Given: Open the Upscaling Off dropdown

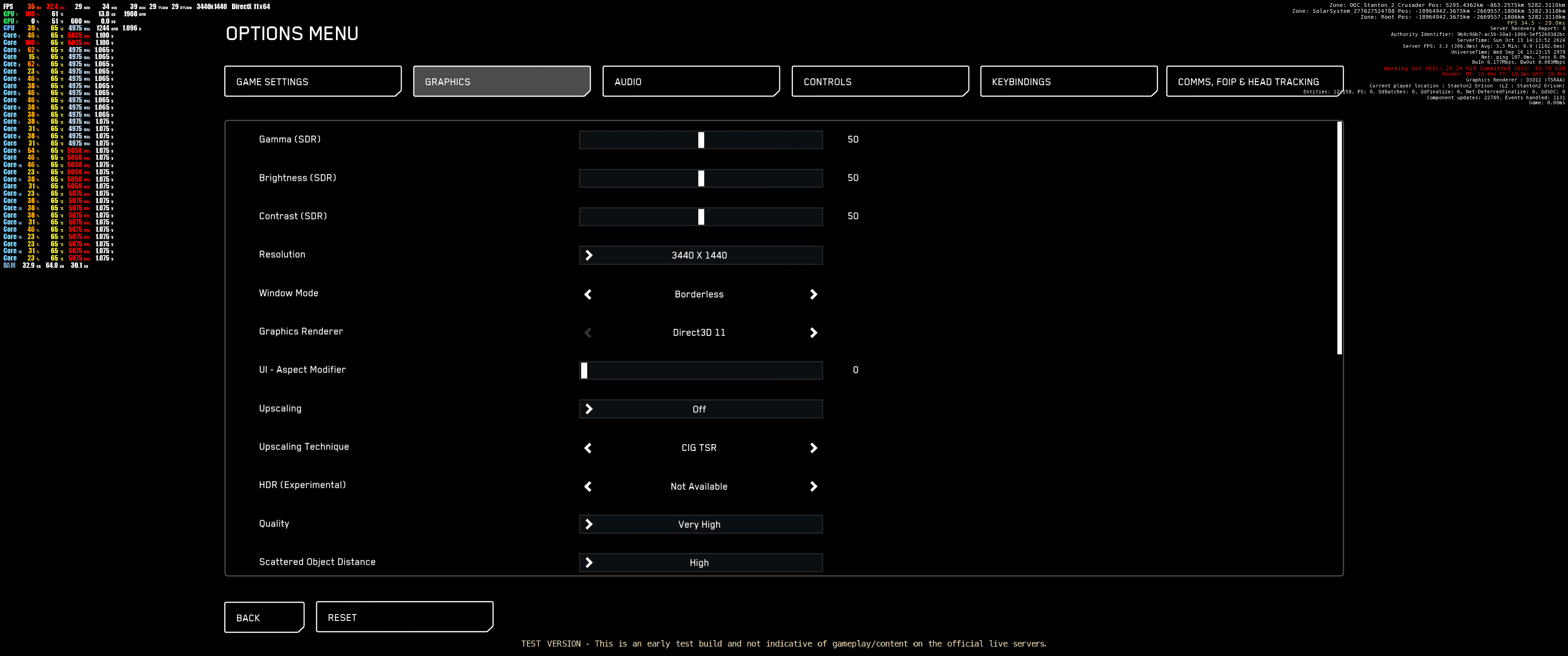Looking at the screenshot, I should (x=700, y=410).
